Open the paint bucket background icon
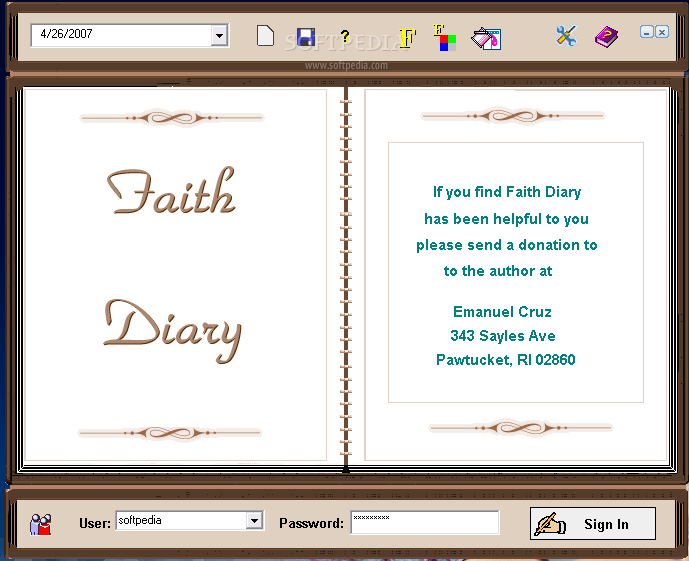Screen dimensions: 689x561 (486, 39)
